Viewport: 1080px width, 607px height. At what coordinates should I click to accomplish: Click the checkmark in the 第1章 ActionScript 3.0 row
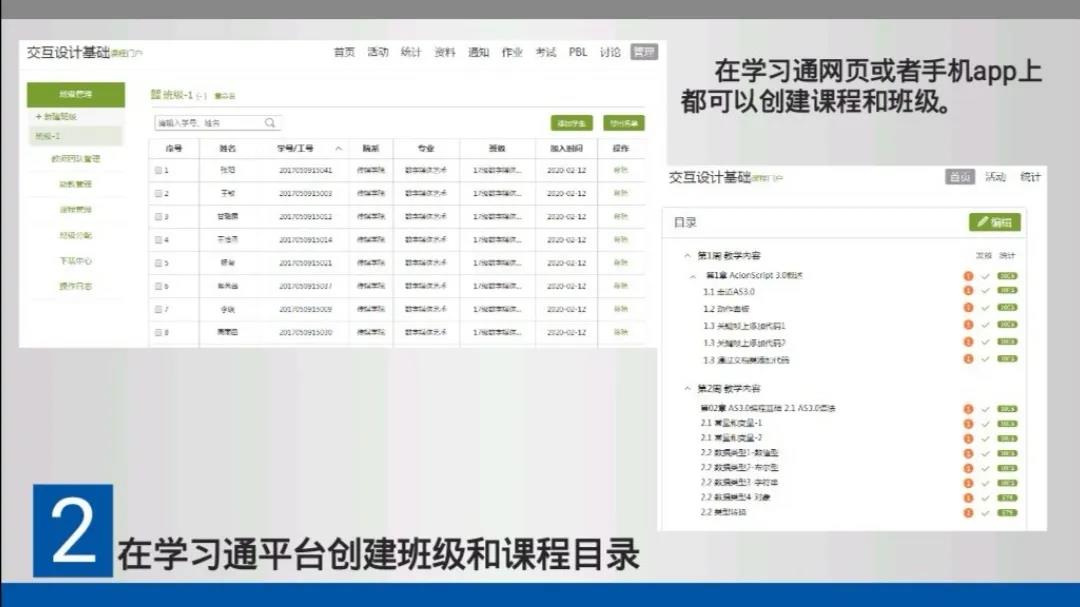(x=986, y=276)
